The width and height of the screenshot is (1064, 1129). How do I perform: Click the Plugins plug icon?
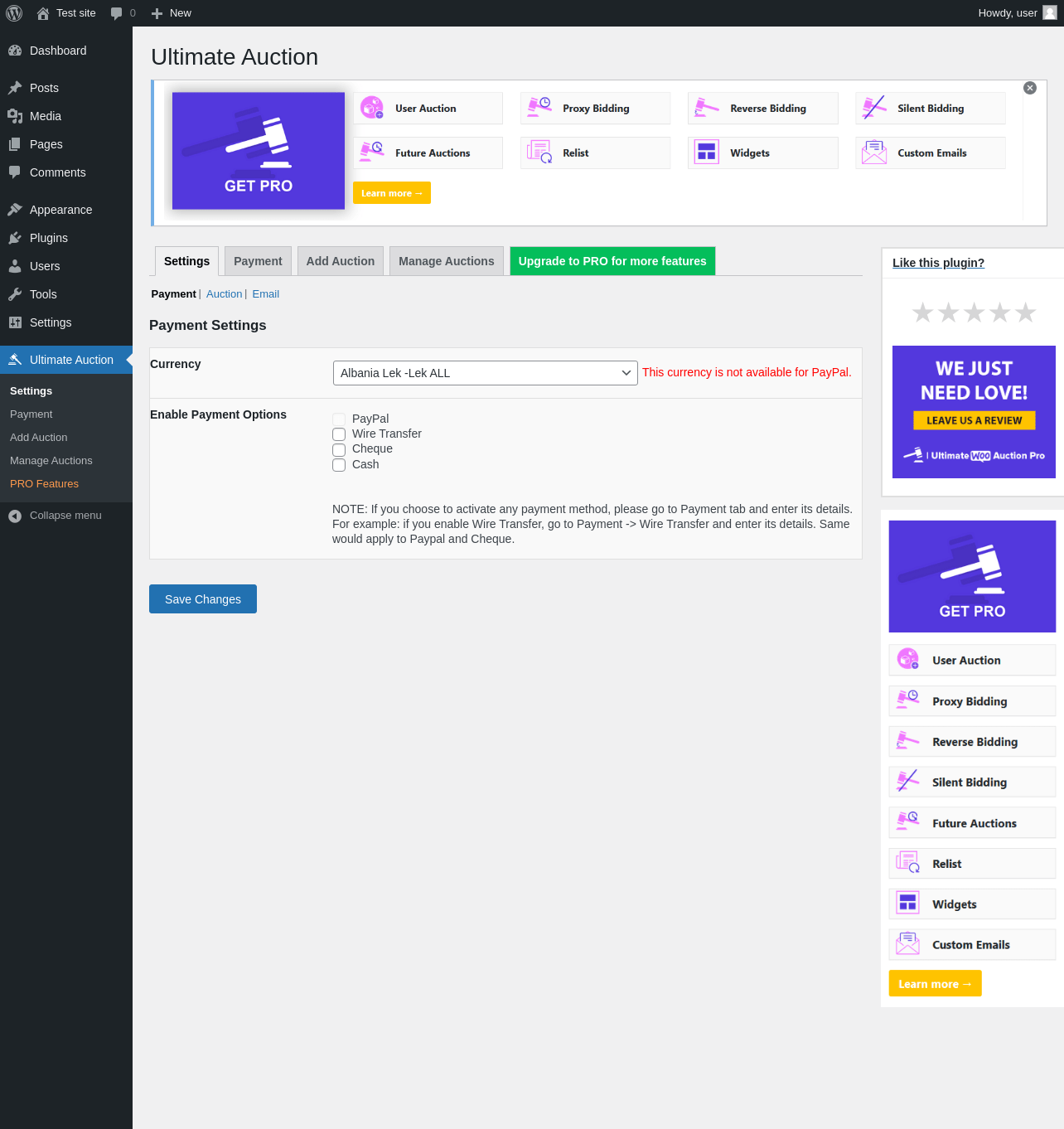click(x=15, y=238)
